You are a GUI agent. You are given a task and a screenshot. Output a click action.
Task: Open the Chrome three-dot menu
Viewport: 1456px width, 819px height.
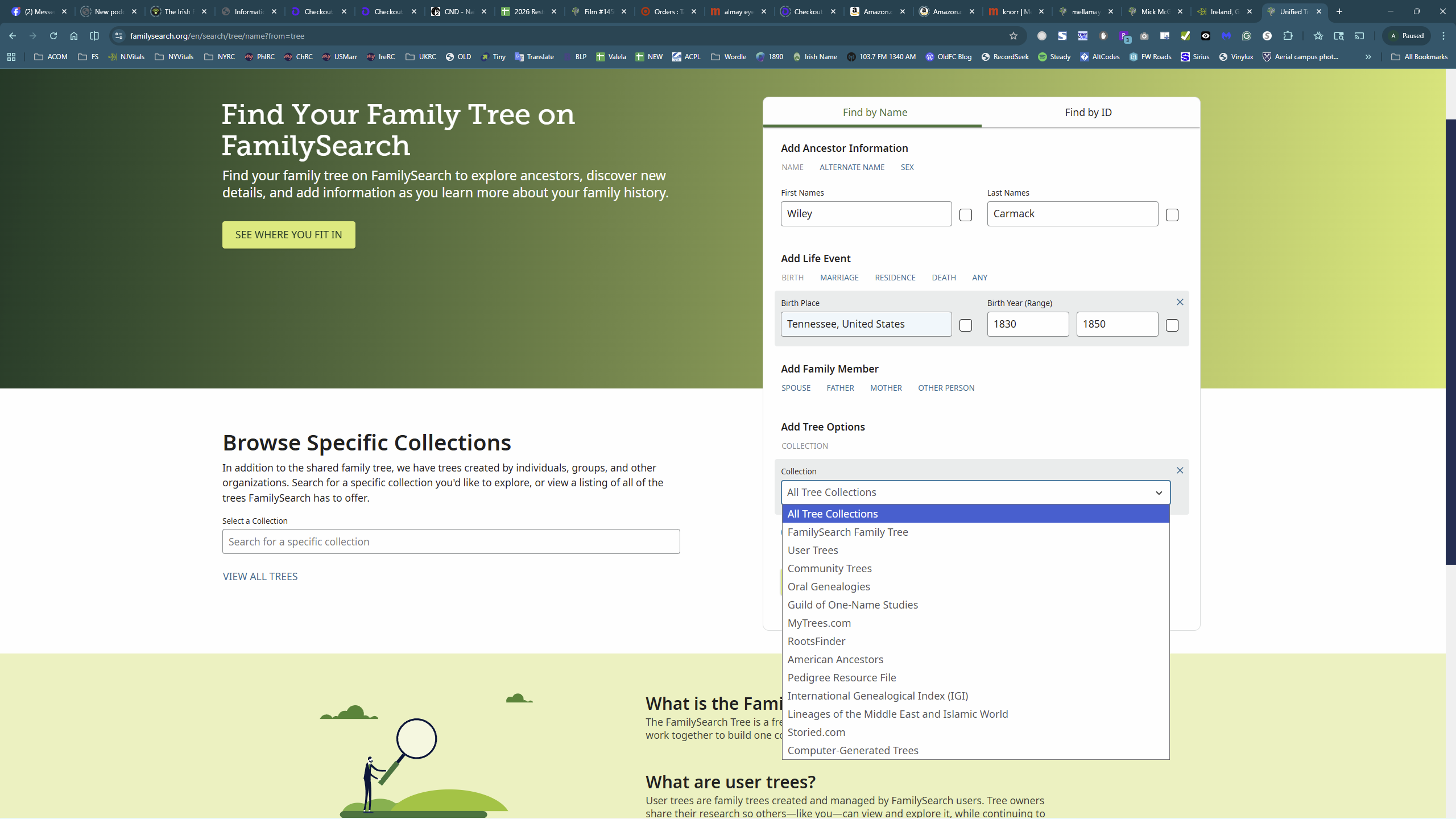point(1443,36)
